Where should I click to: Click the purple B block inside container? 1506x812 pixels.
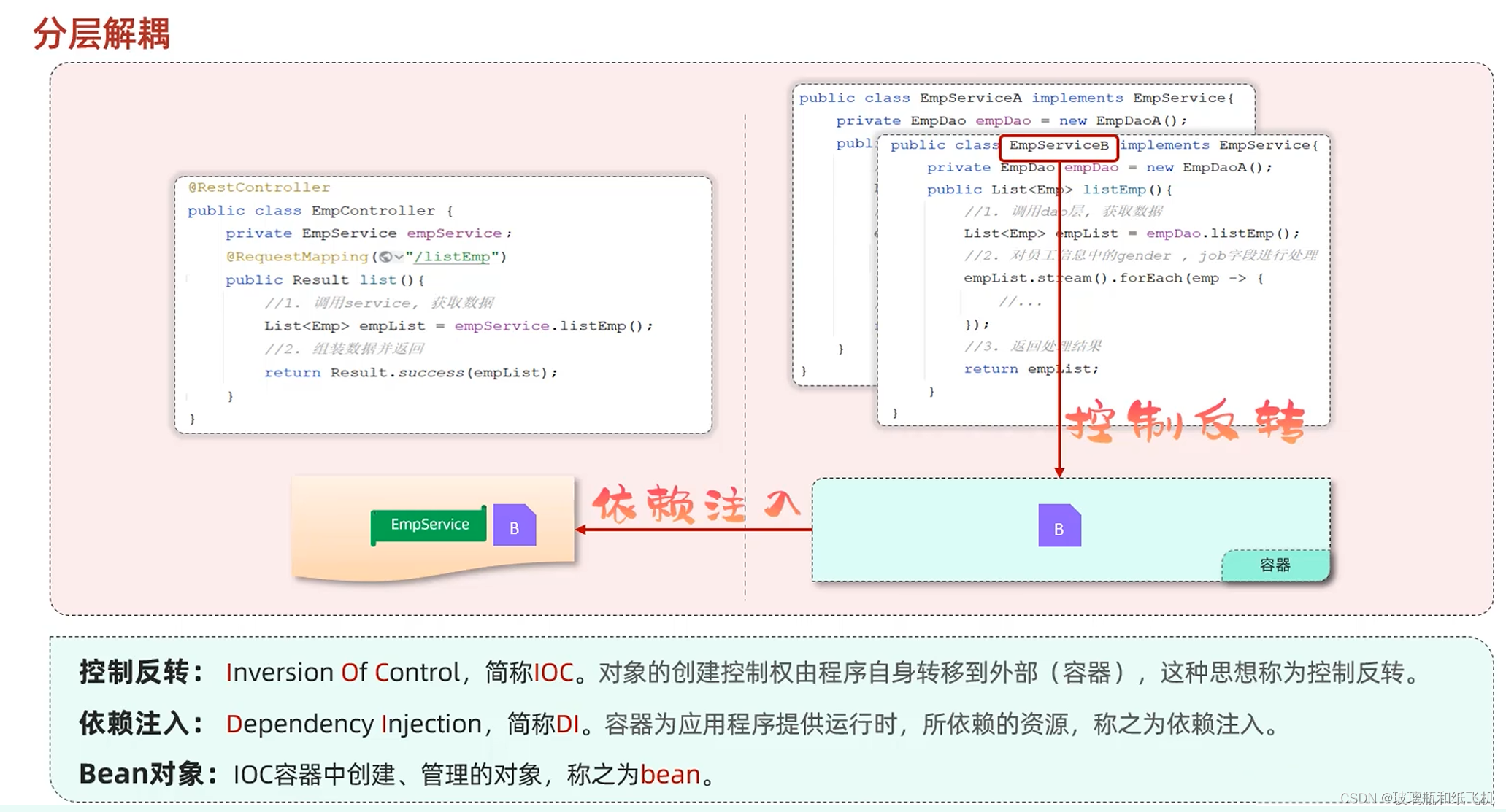click(x=1059, y=525)
